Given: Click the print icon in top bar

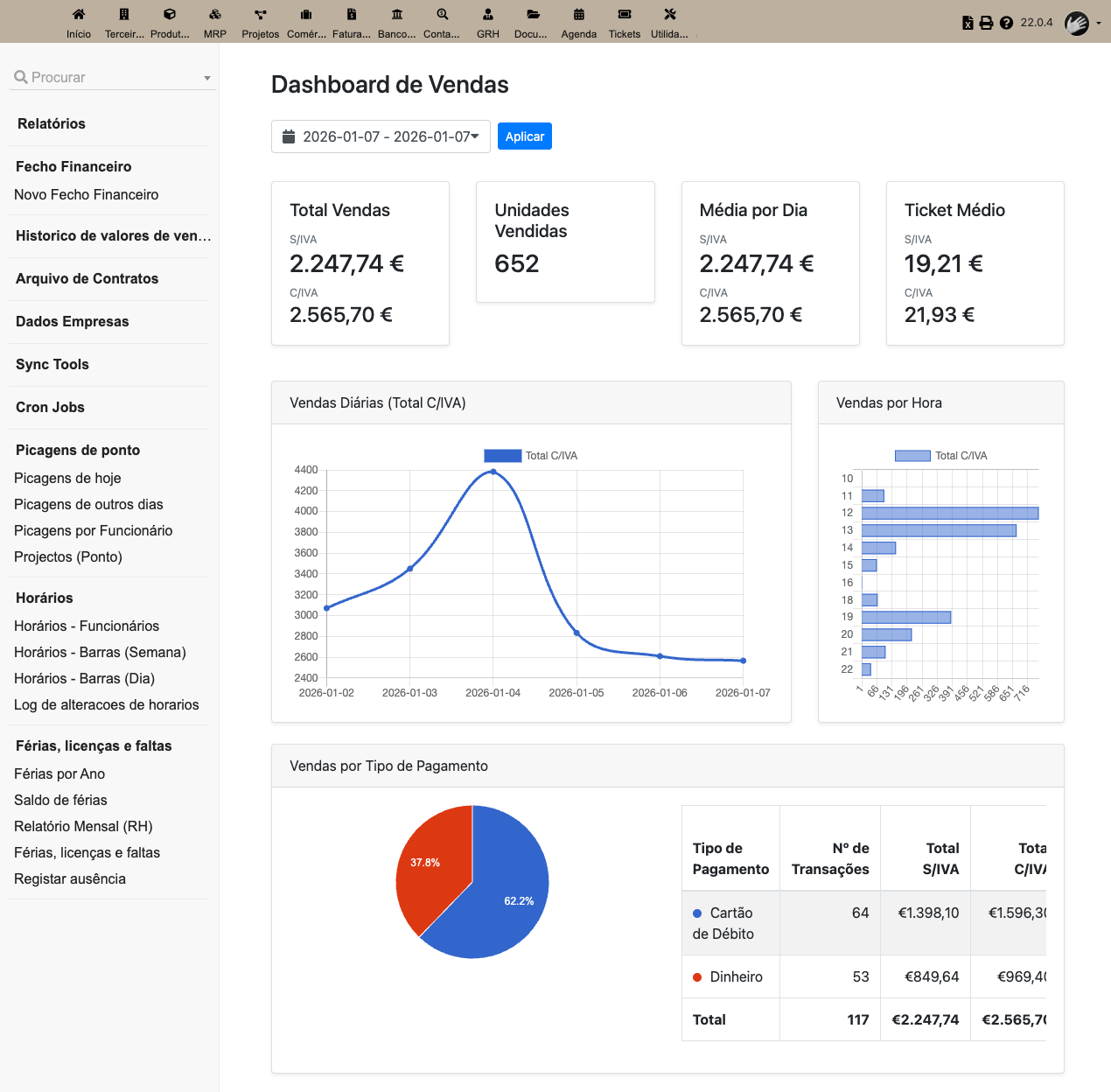Looking at the screenshot, I should tap(986, 23).
